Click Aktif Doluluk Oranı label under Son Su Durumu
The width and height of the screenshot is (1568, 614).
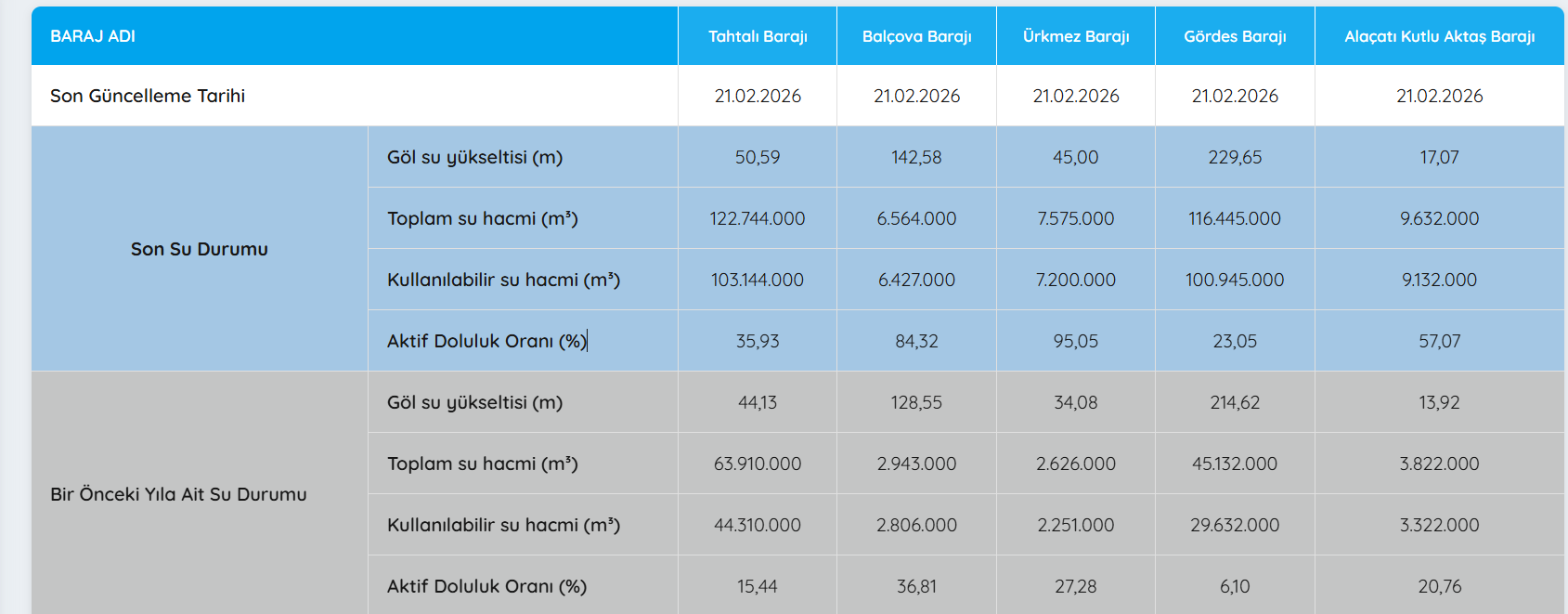[x=486, y=341]
